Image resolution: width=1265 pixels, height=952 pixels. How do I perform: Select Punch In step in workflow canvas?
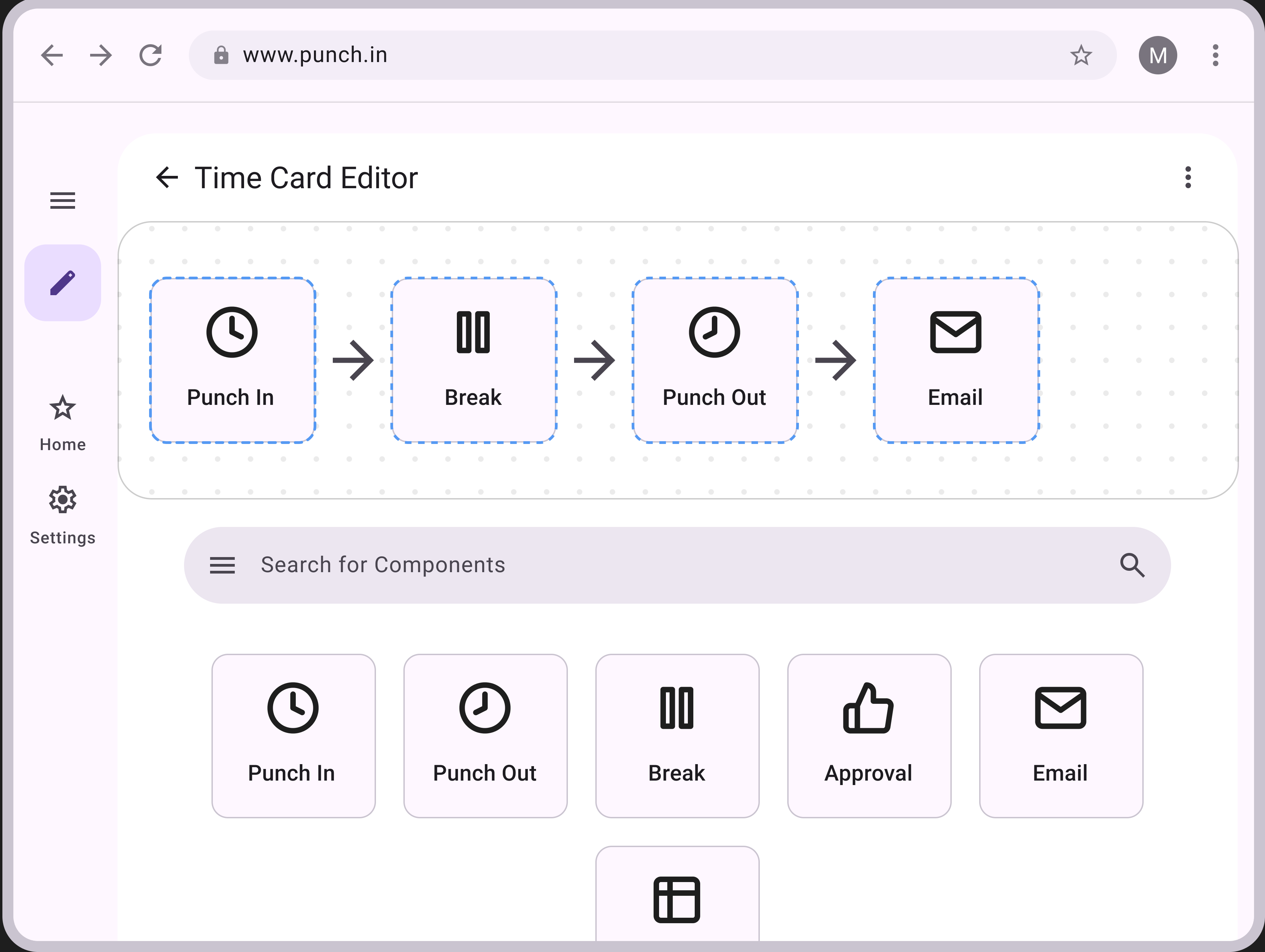pos(232,360)
